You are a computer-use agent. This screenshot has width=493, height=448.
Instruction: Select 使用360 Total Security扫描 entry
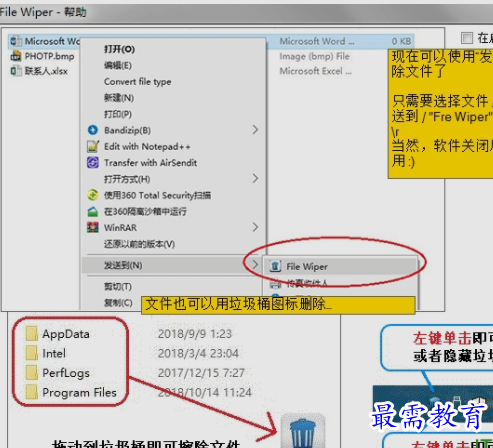157,195
